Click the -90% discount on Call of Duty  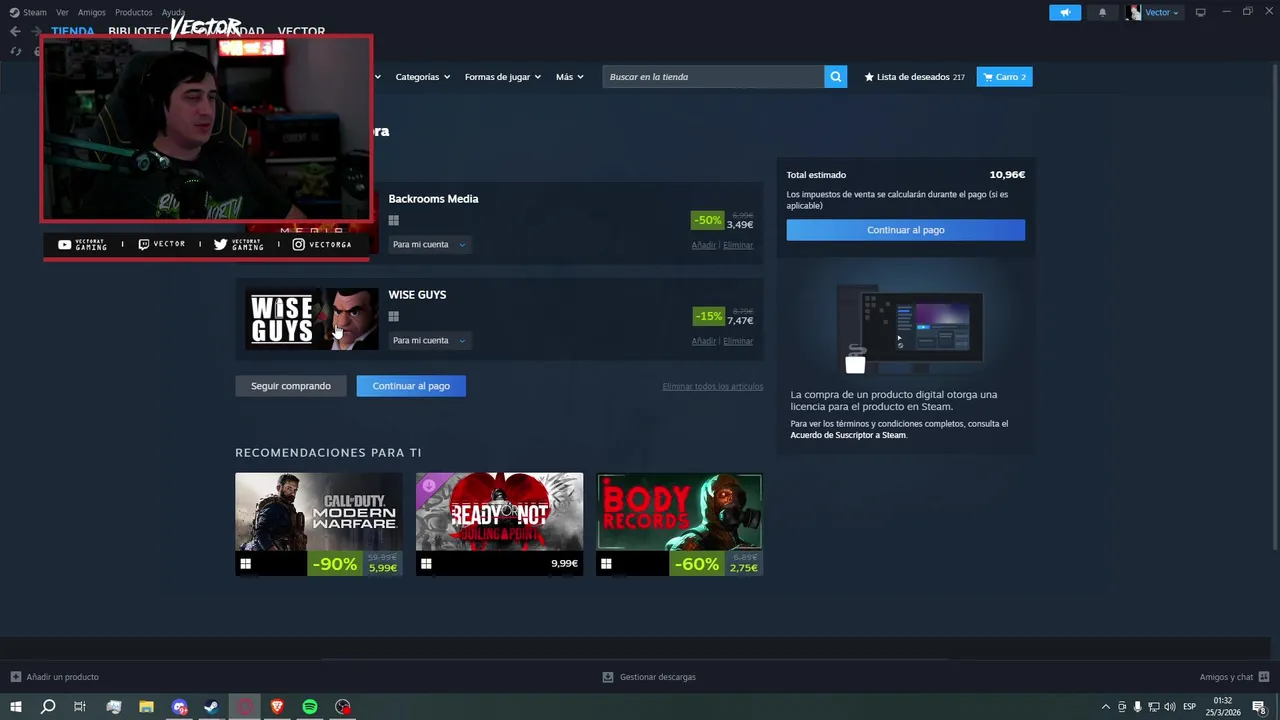334,564
